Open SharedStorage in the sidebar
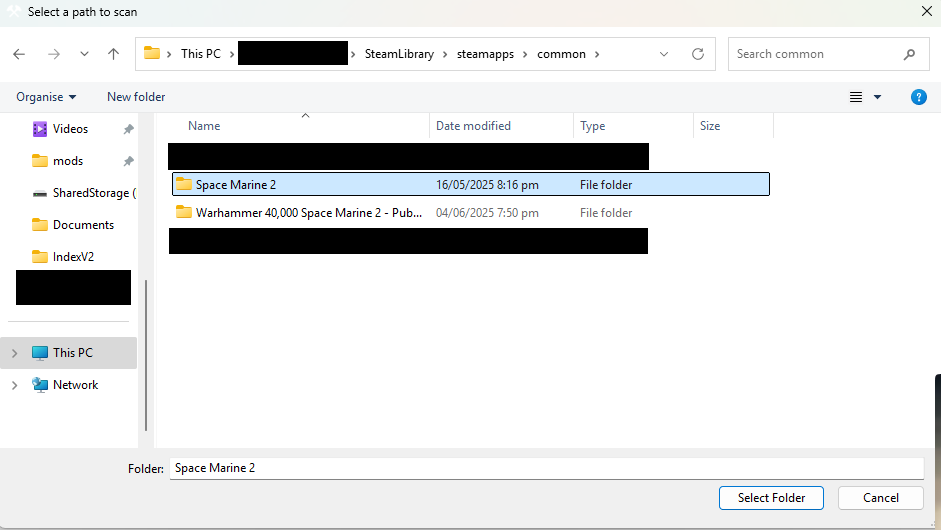Viewport: 941px width, 530px height. [x=84, y=193]
